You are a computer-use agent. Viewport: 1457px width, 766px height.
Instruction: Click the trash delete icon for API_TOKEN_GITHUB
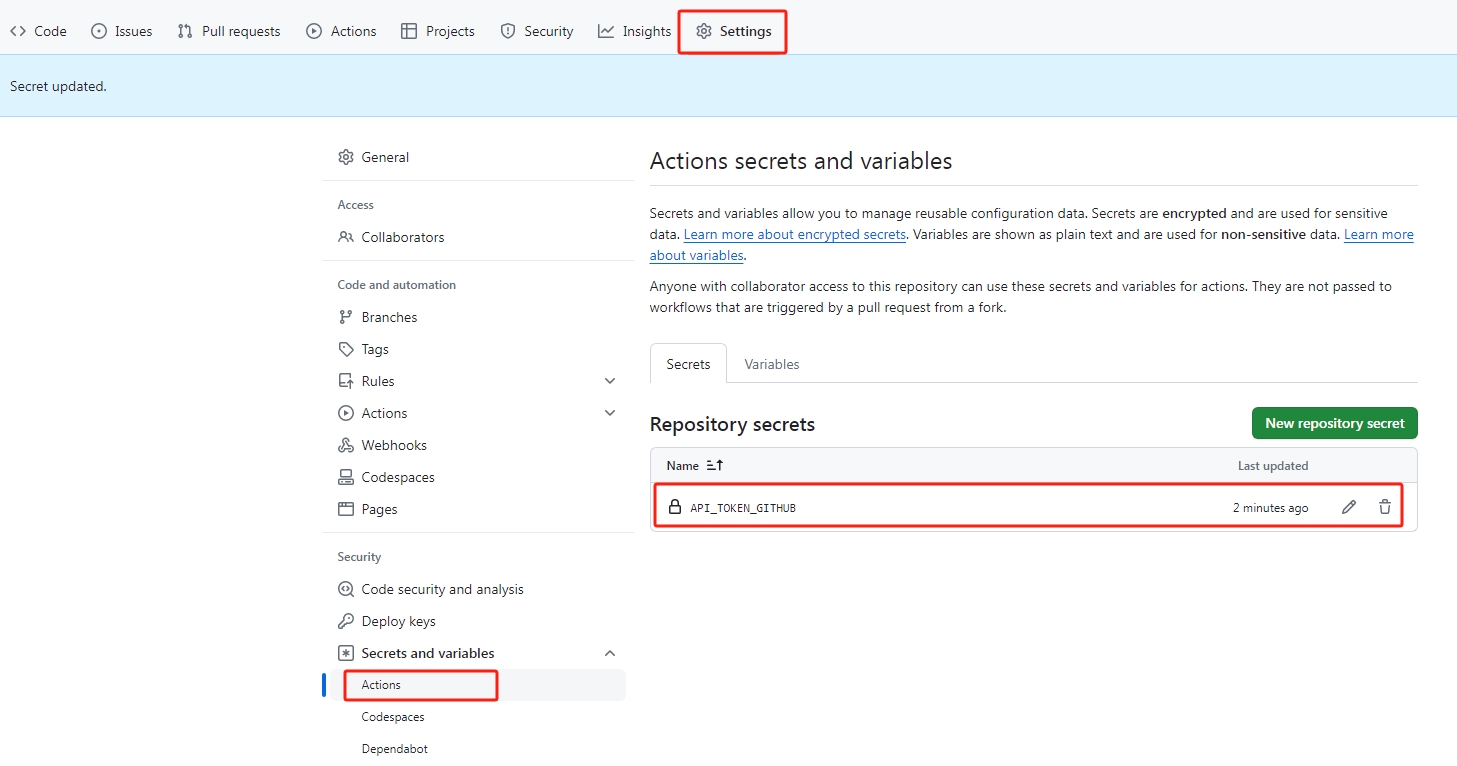click(1384, 507)
